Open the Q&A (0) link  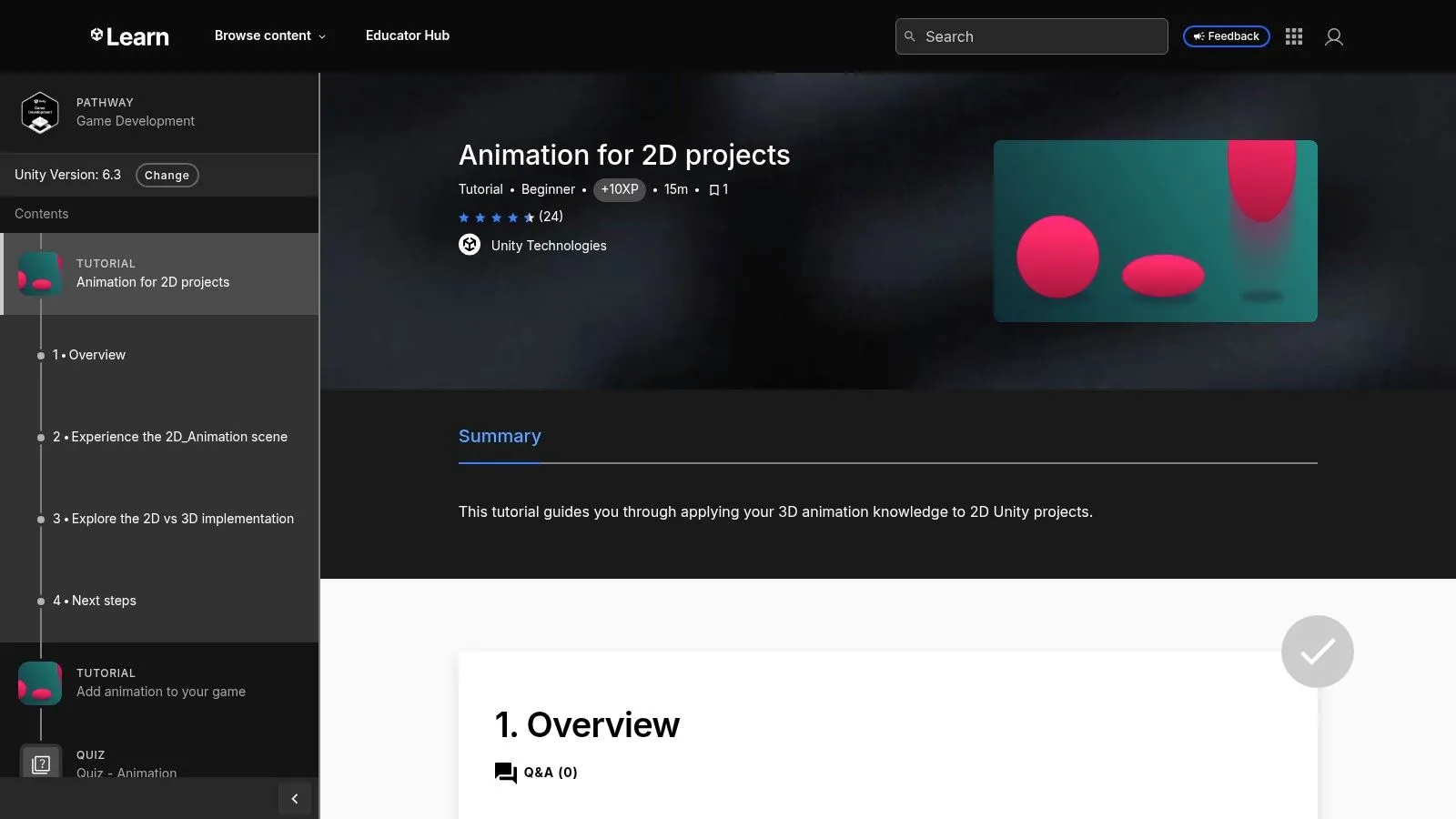[551, 773]
